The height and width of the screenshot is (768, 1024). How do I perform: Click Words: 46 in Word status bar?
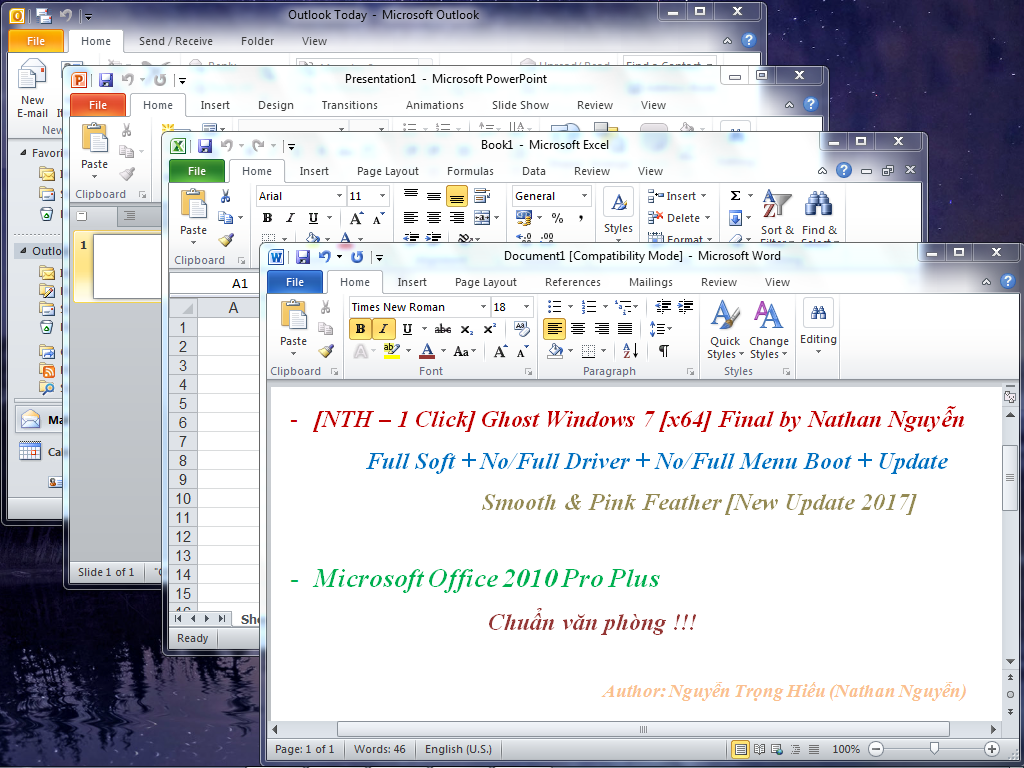(x=379, y=749)
